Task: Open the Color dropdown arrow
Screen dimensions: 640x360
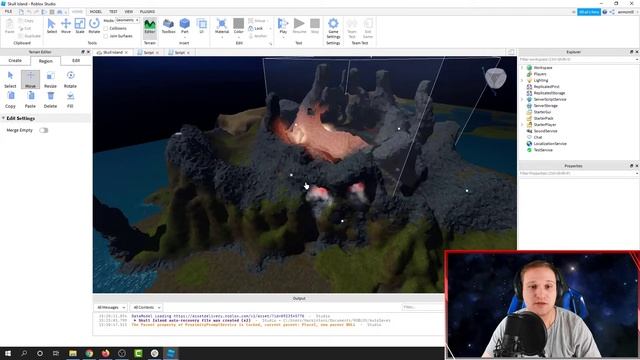Action: point(239,37)
